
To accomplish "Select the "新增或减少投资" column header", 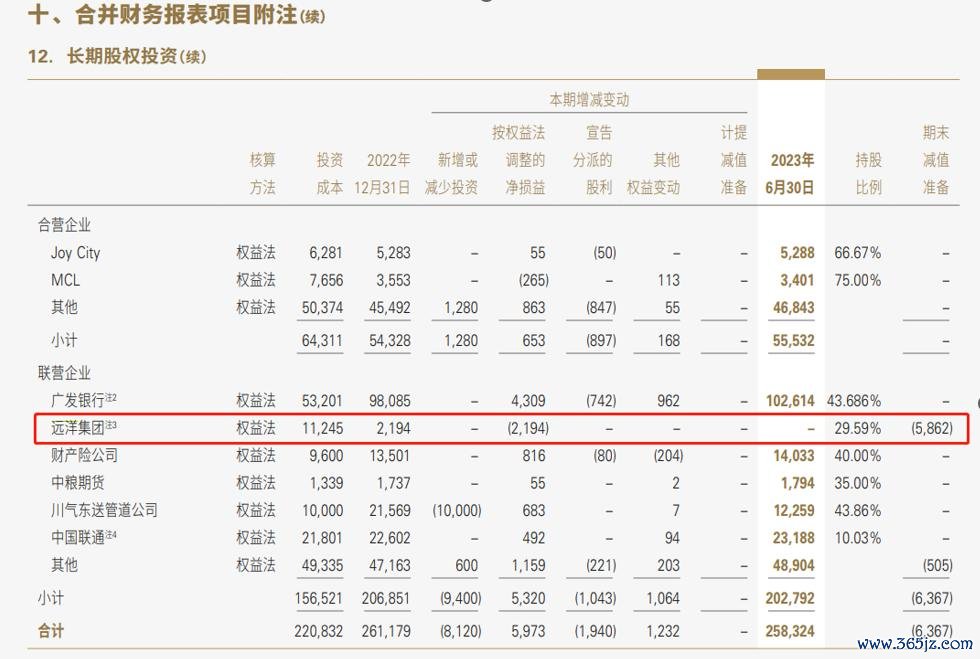I will coord(451,173).
